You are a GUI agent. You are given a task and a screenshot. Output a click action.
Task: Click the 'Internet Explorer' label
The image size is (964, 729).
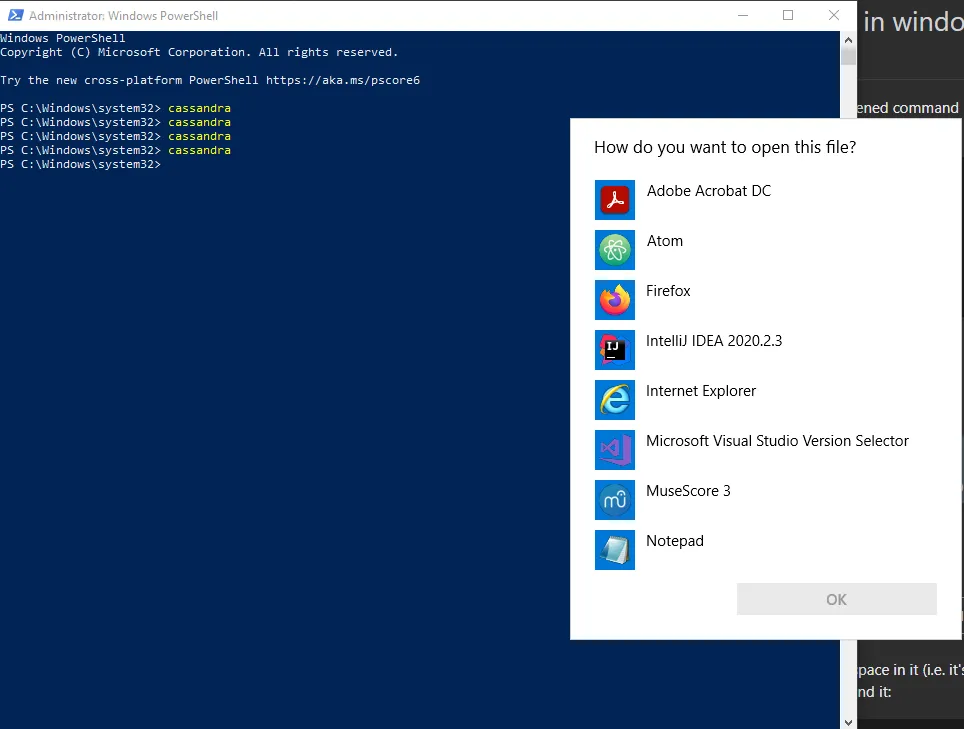tap(701, 391)
